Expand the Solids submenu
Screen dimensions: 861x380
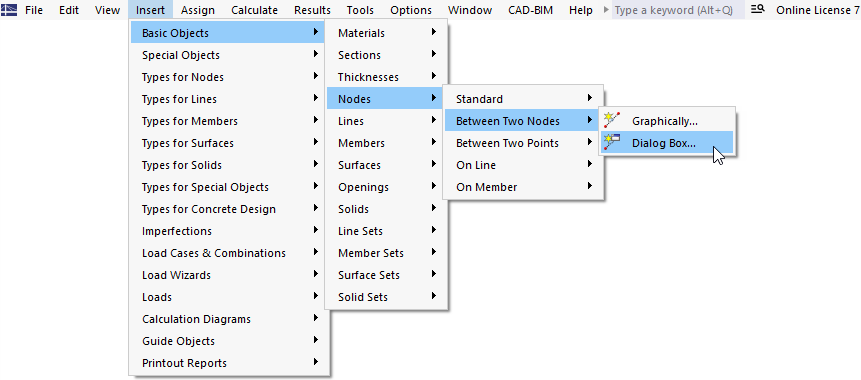point(387,209)
